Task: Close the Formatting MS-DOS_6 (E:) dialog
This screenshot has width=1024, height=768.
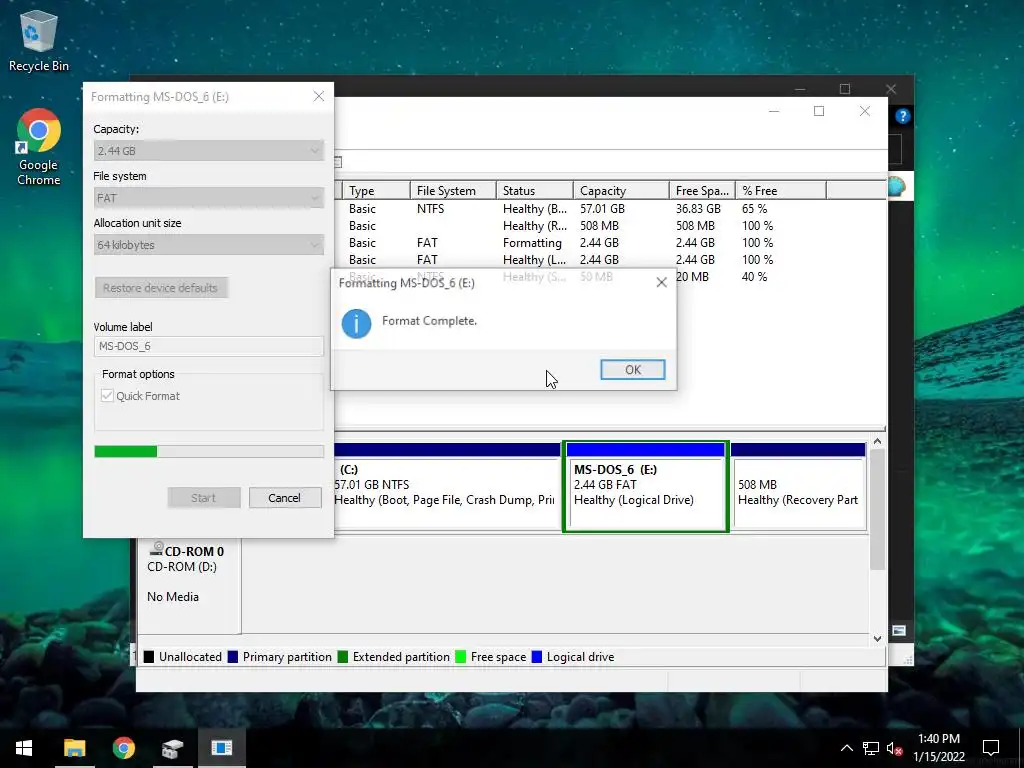Action: pyautogui.click(x=319, y=96)
